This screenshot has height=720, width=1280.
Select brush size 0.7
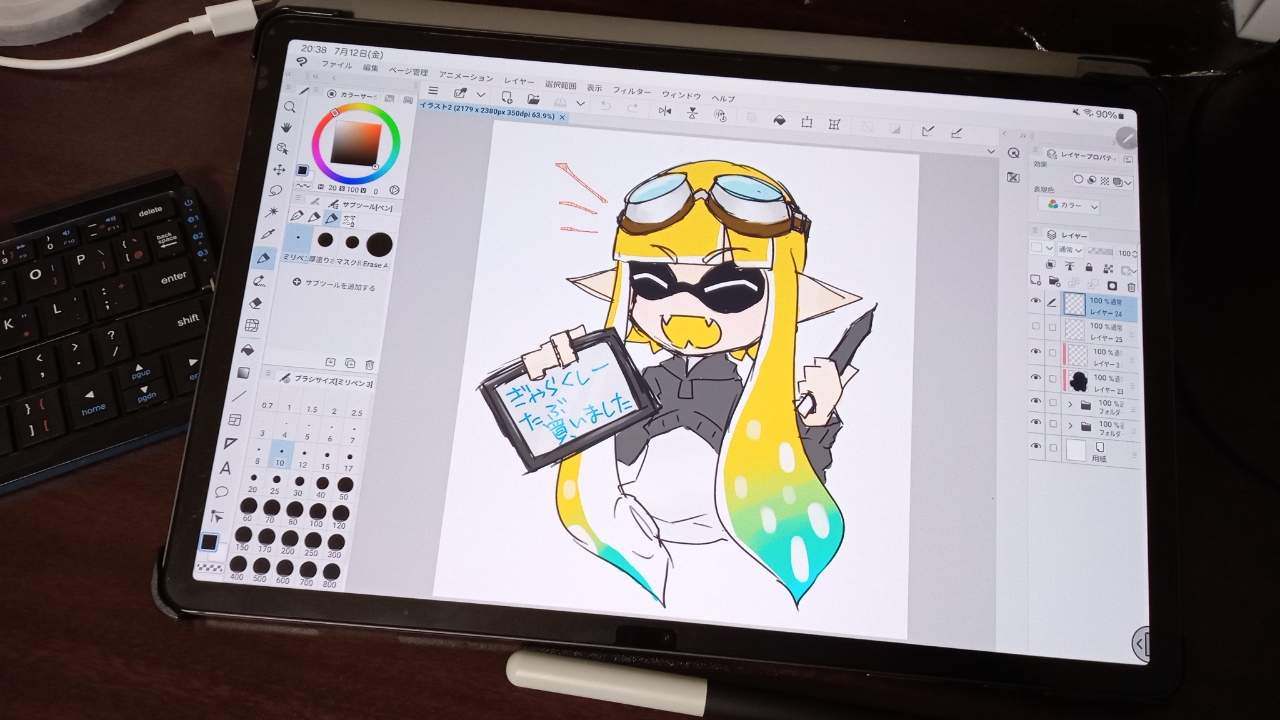(267, 400)
